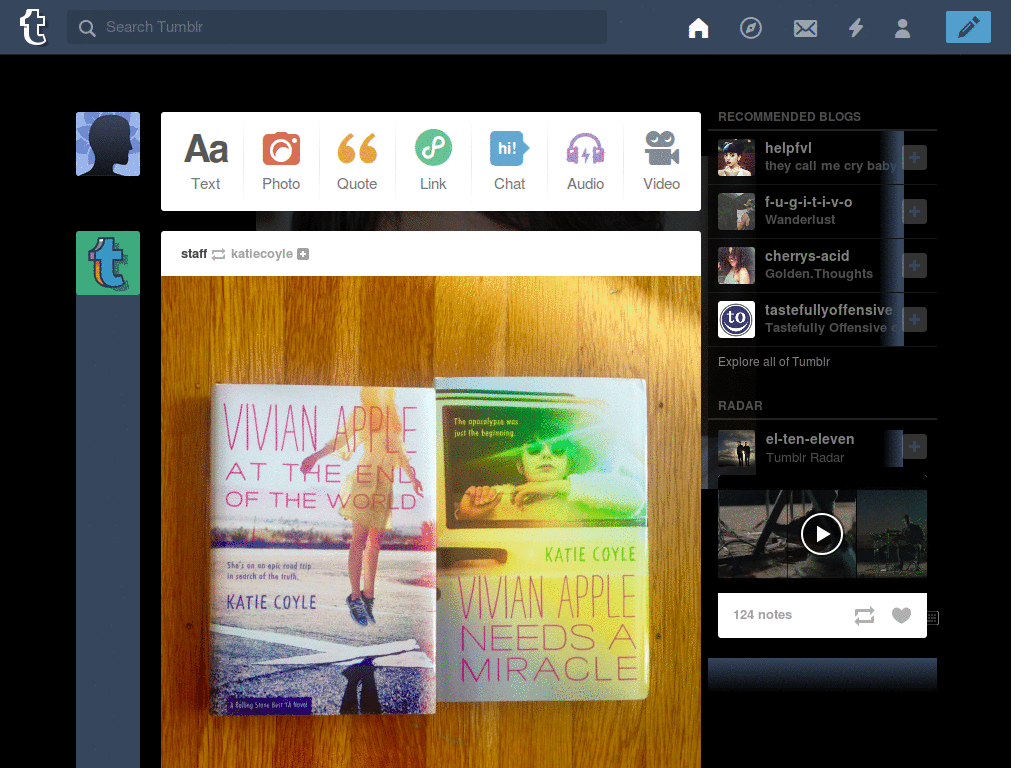1024x768 pixels.
Task: Create a new Video post
Action: coord(662,161)
